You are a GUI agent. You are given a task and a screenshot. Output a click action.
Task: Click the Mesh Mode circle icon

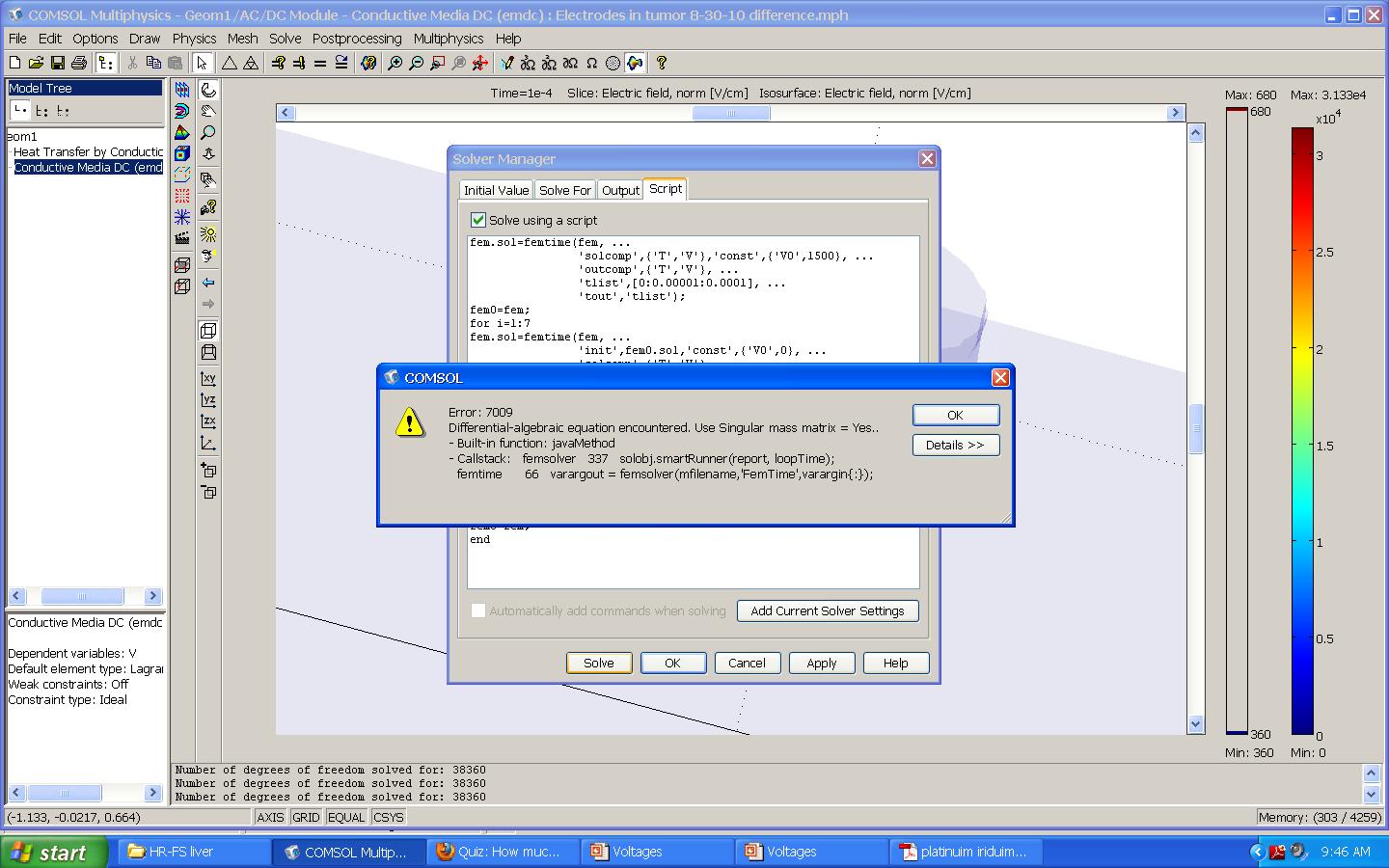613,63
